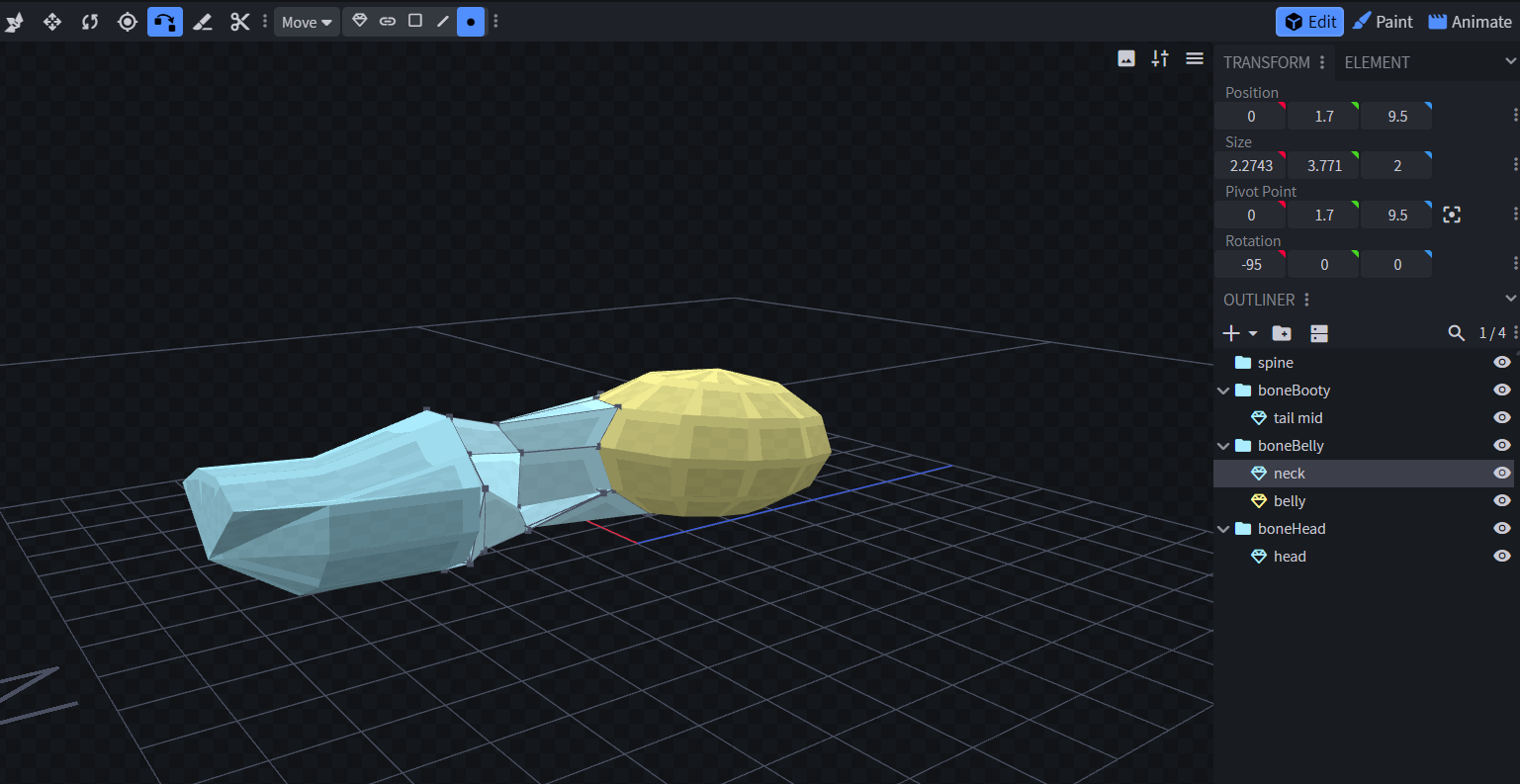The height and width of the screenshot is (784, 1520).
Task: Collapse the Transform panel chevron
Action: pyautogui.click(x=1510, y=62)
